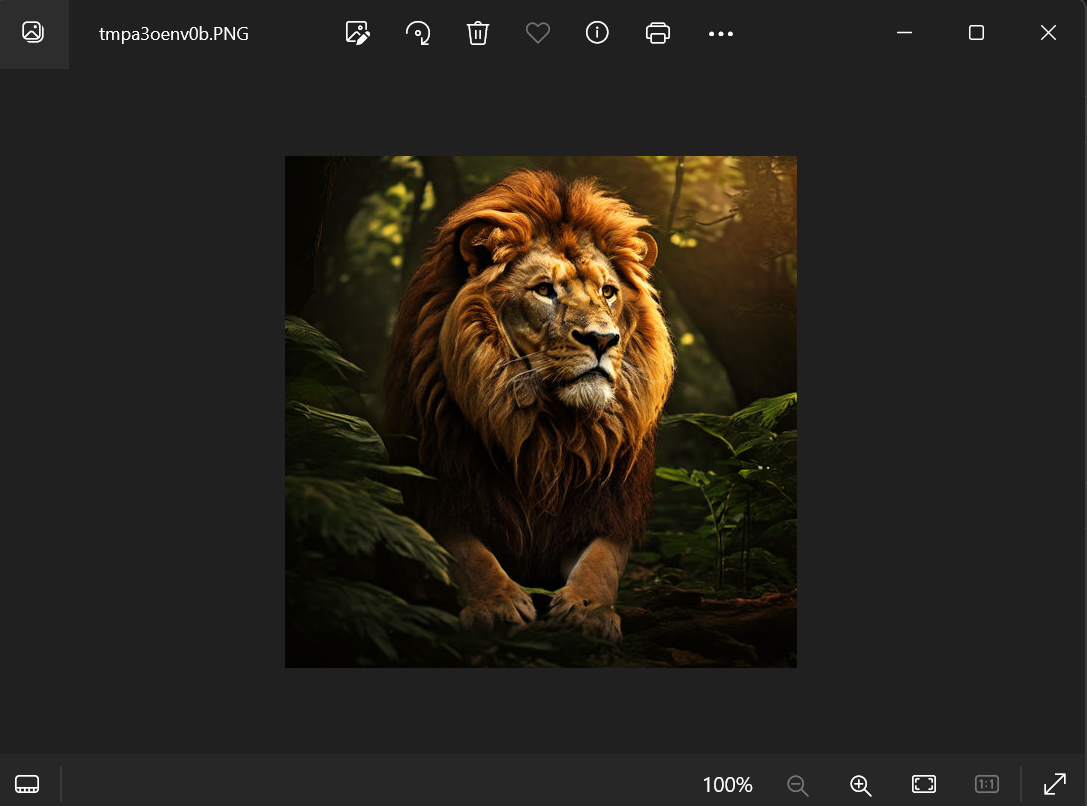Show file information panel
This screenshot has height=806, width=1087.
point(597,33)
